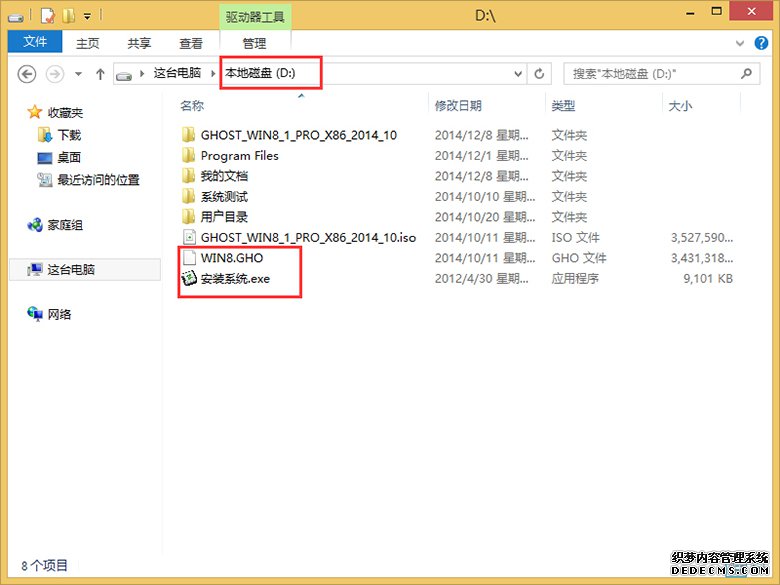Click the 我的文档 folder icon
The width and height of the screenshot is (780, 585).
pyautogui.click(x=189, y=176)
